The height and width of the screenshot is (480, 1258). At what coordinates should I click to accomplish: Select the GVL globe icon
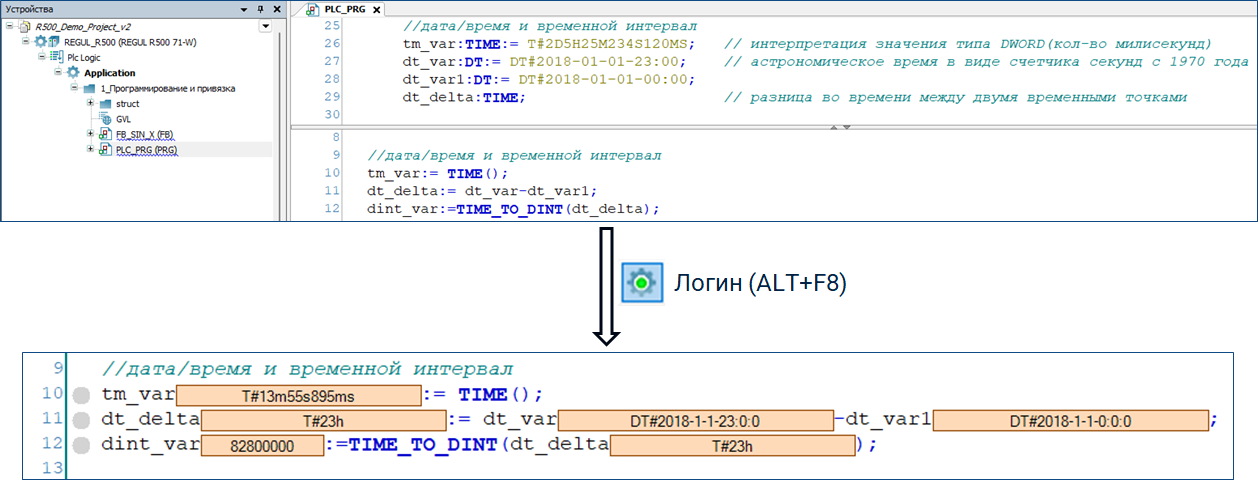(x=105, y=119)
